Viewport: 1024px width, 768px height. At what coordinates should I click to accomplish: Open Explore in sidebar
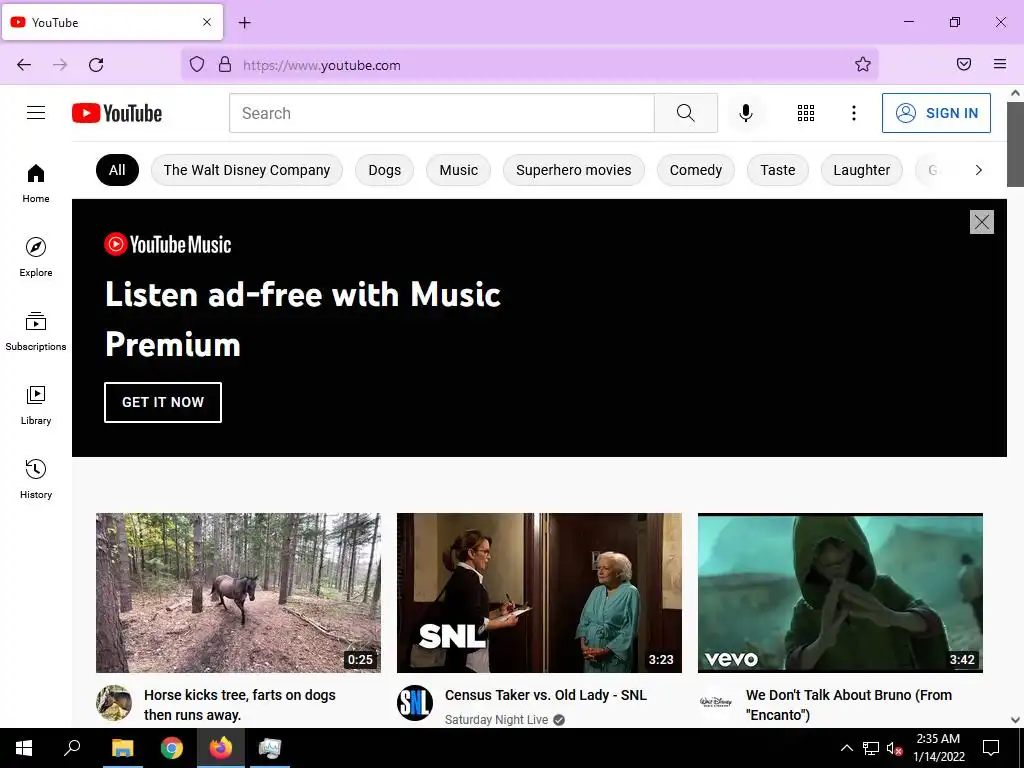coord(36,257)
